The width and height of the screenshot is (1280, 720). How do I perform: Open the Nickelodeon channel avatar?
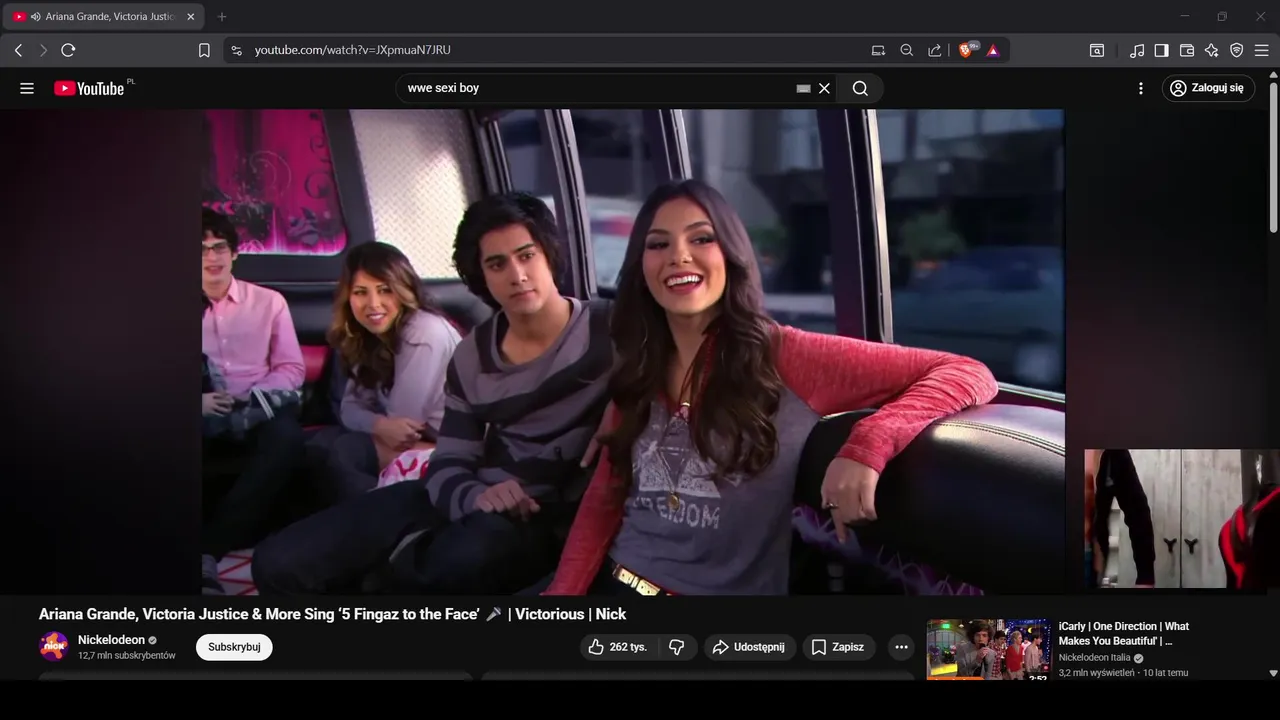pyautogui.click(x=54, y=646)
